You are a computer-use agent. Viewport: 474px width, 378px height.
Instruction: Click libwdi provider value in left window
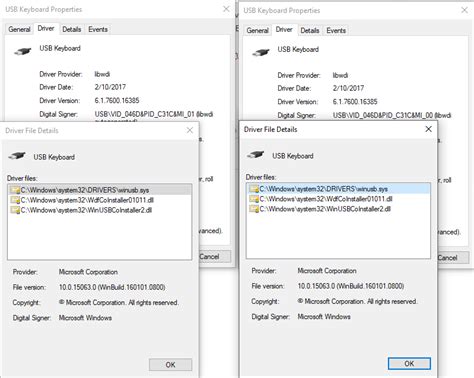point(102,74)
